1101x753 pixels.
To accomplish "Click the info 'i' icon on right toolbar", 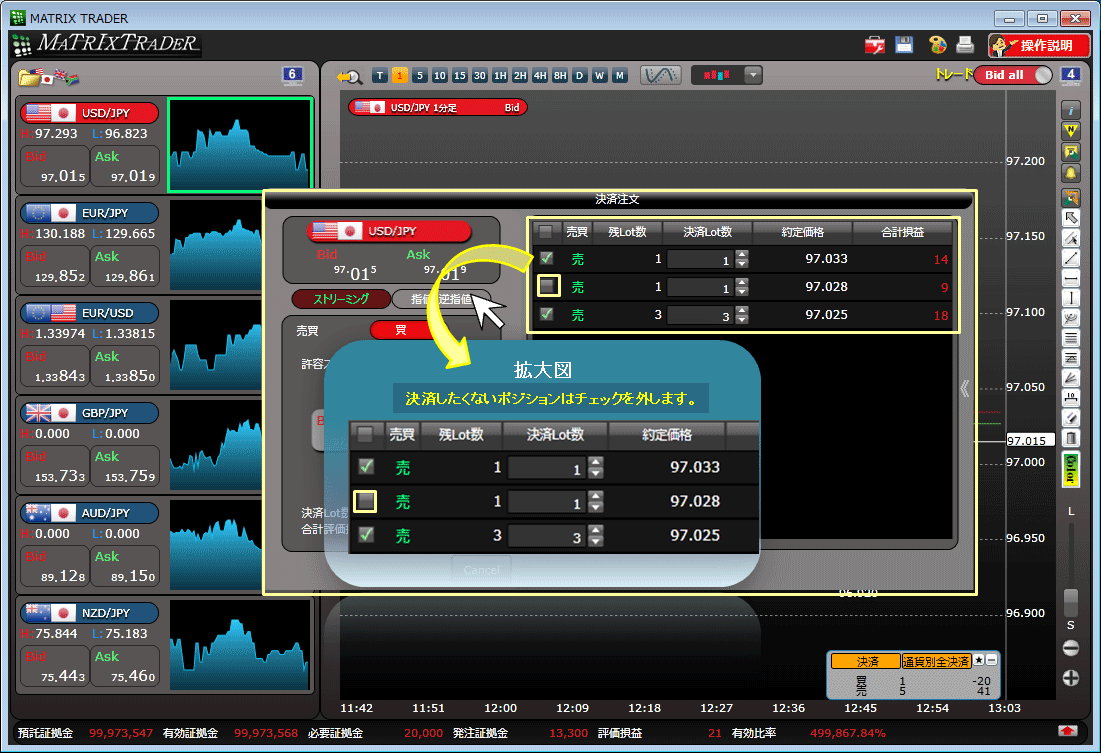I will pos(1071,110).
